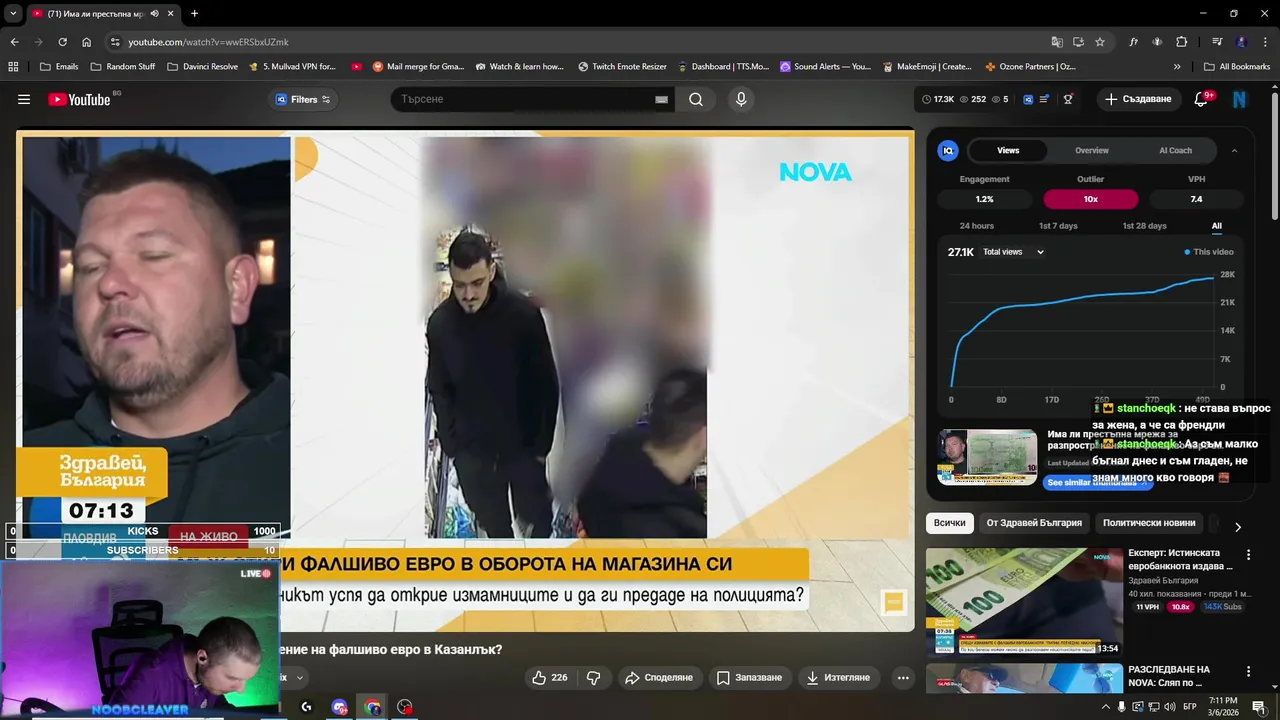This screenshot has height=720, width=1280.
Task: Select the 24 hours range
Action: click(x=977, y=226)
